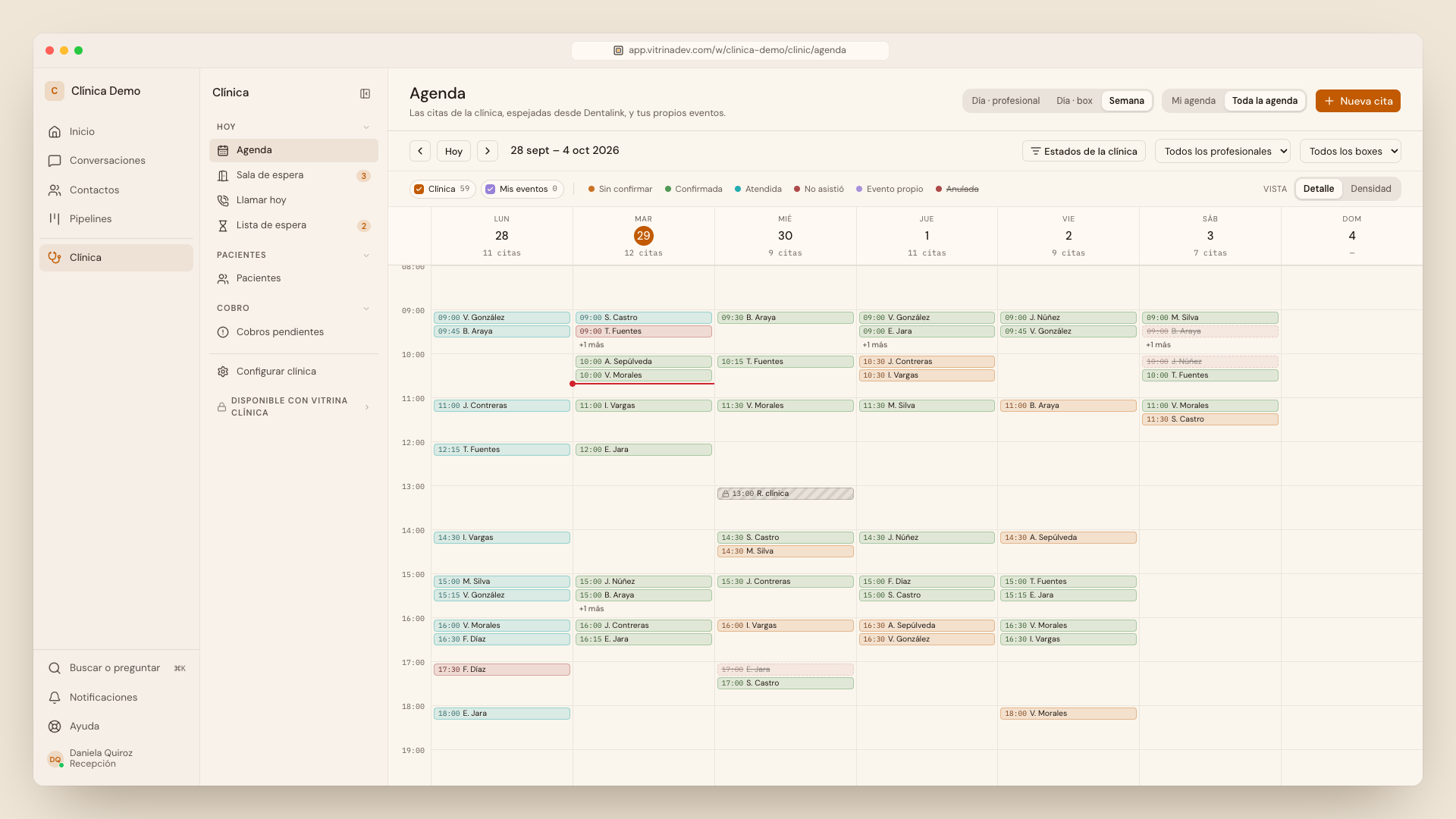
Task: Click the Buscar o preguntar magnifier icon
Action: (55, 669)
